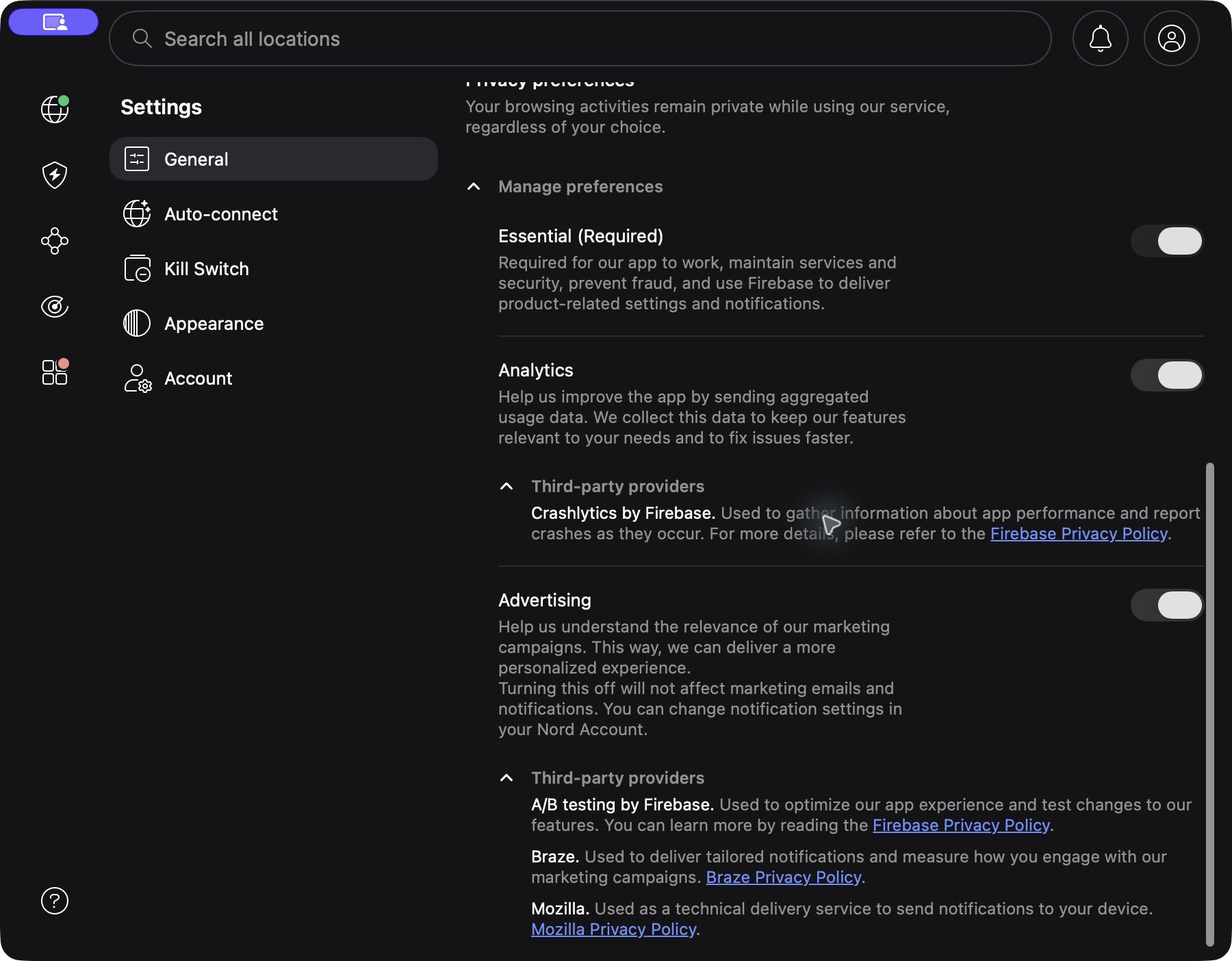Go to Auto-connect settings
This screenshot has height=961, width=1232.
274,214
